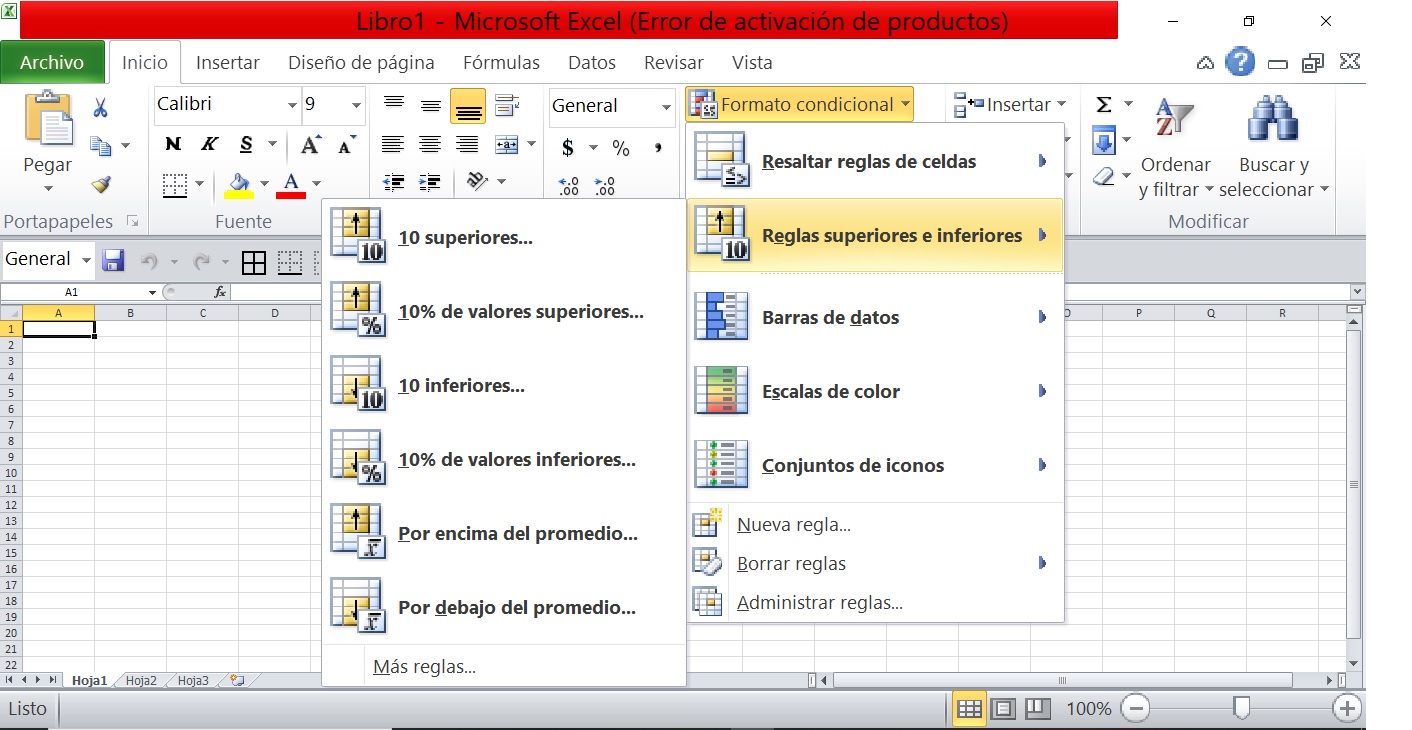Apply the comma thousands separator style
The height and width of the screenshot is (730, 1412).
pyautogui.click(x=658, y=148)
